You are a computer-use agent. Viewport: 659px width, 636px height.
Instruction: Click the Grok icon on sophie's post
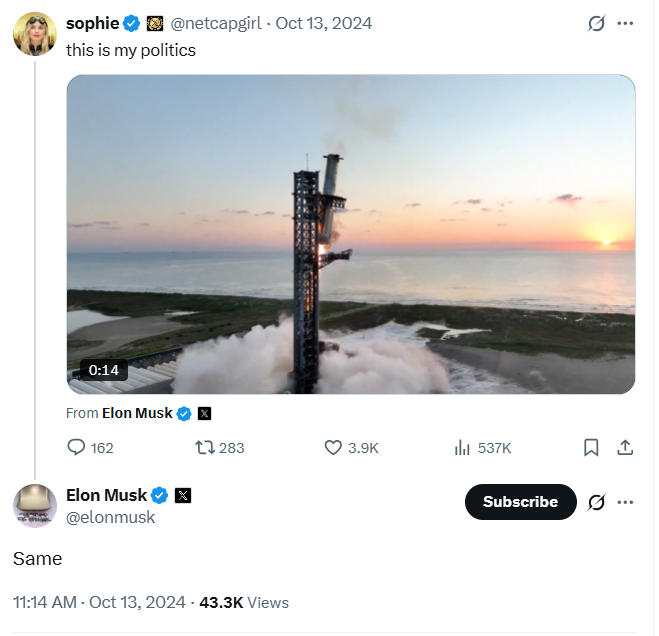point(596,23)
